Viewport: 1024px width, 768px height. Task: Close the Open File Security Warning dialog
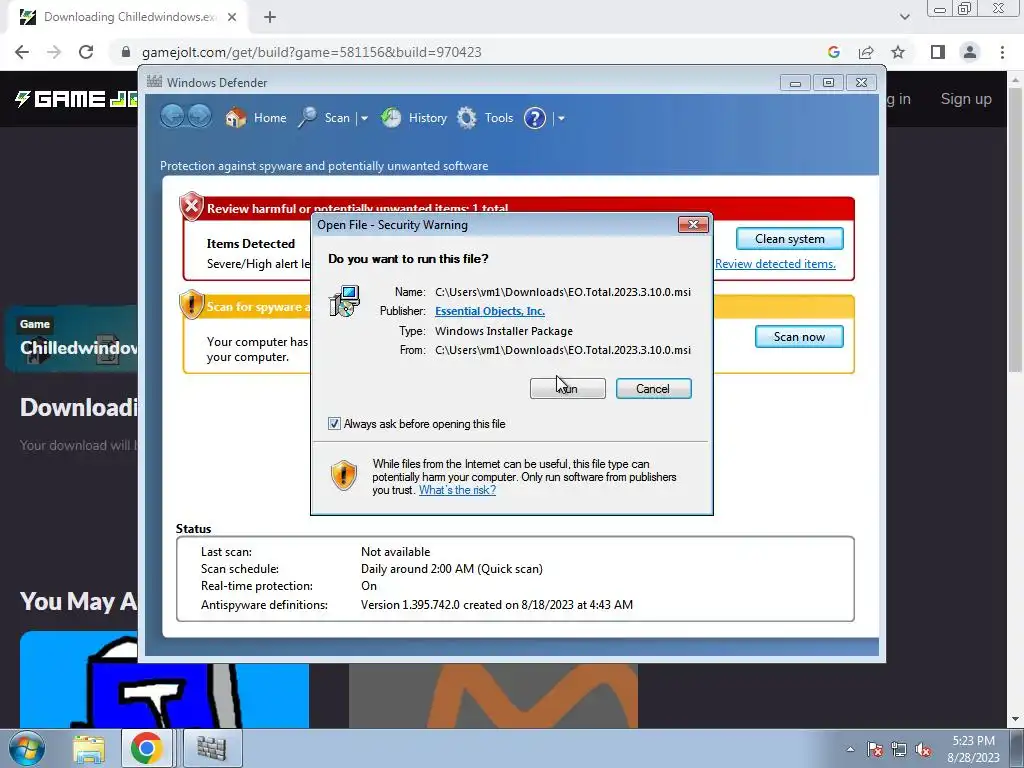click(x=693, y=225)
